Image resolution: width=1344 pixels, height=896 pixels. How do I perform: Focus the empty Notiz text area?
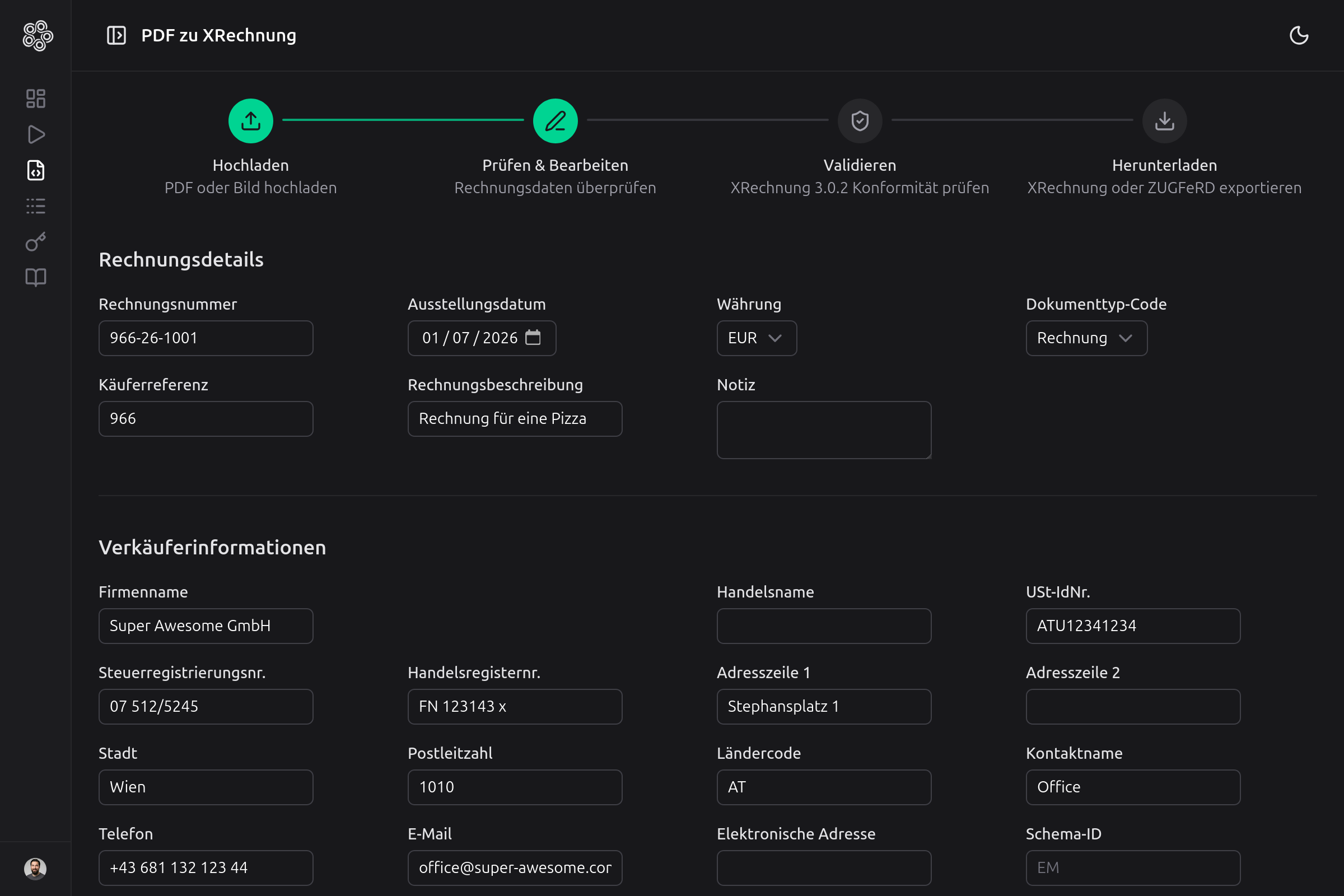pyautogui.click(x=823, y=430)
